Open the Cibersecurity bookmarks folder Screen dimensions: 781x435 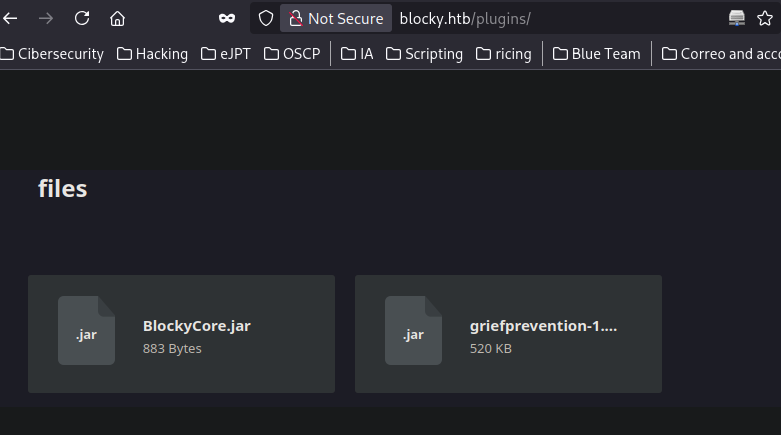point(52,54)
